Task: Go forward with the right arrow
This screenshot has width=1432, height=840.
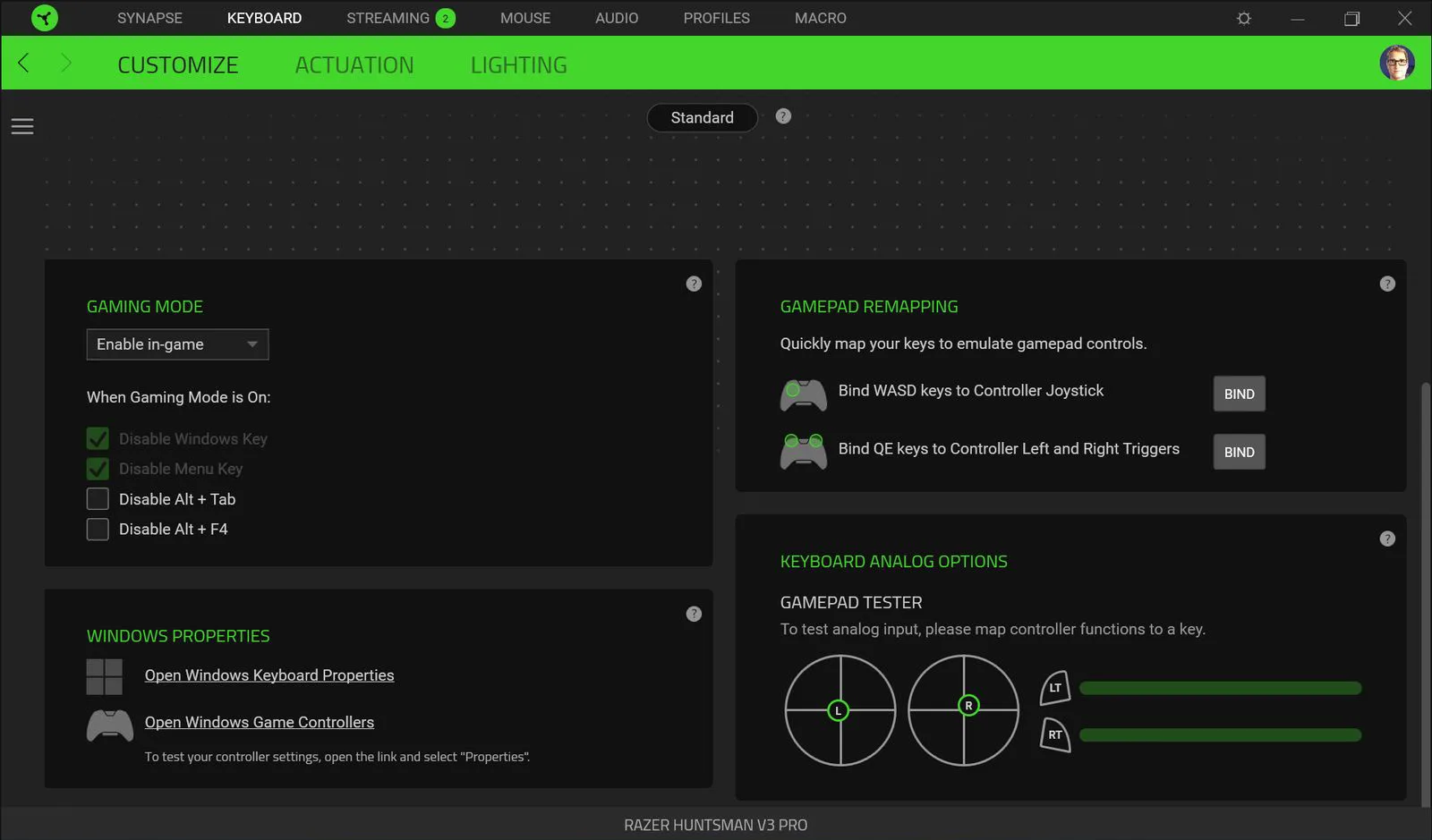Action: click(65, 63)
